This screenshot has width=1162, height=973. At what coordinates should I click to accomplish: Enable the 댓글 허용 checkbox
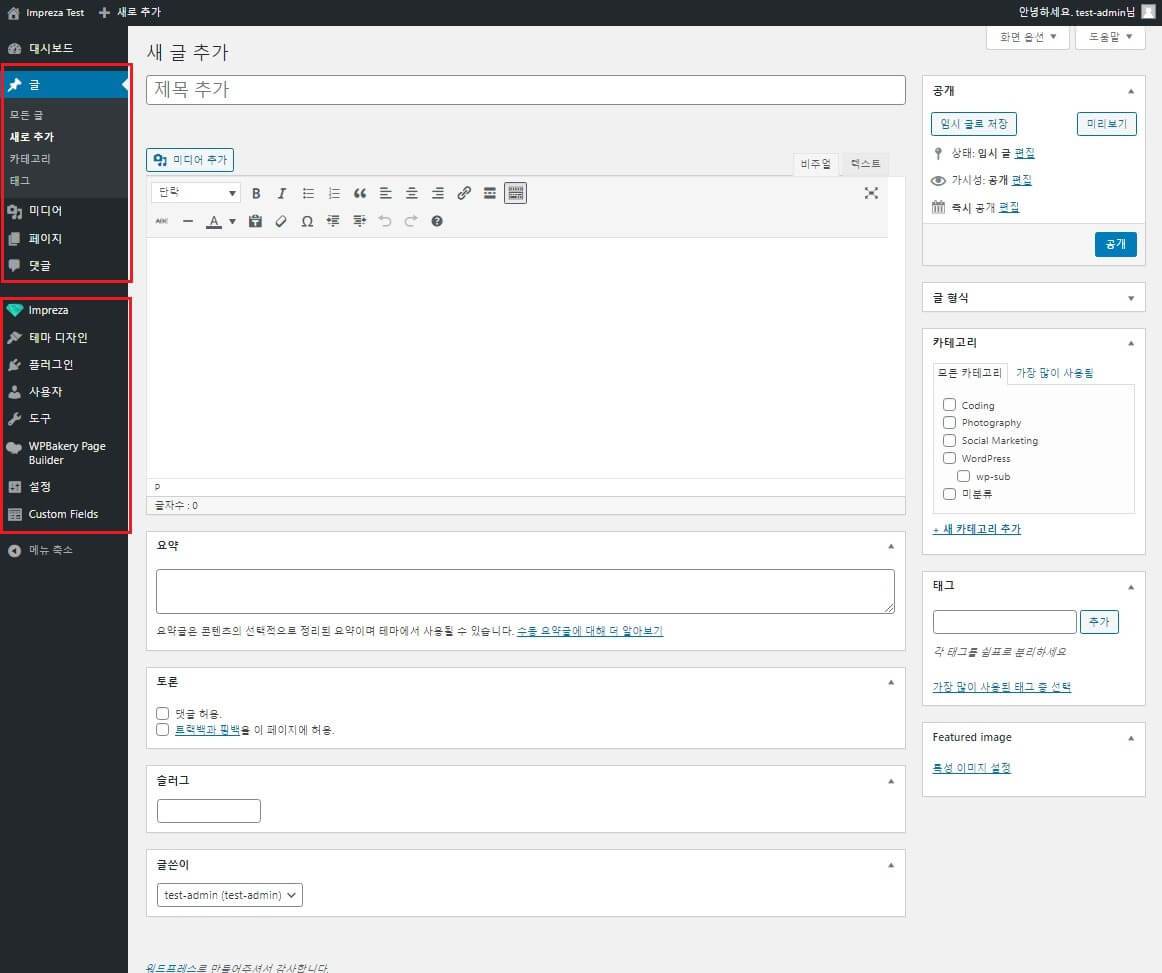tap(163, 713)
